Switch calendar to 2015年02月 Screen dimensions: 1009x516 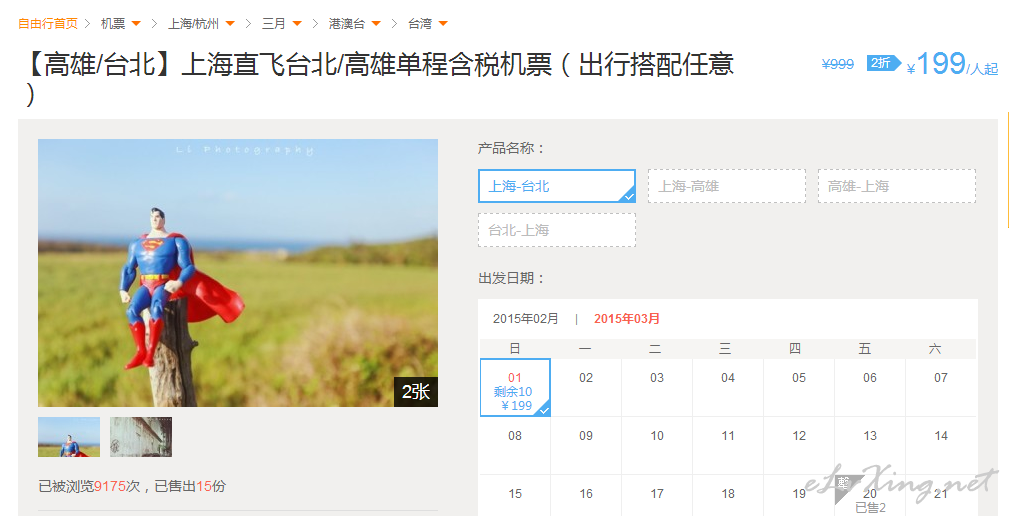526,318
